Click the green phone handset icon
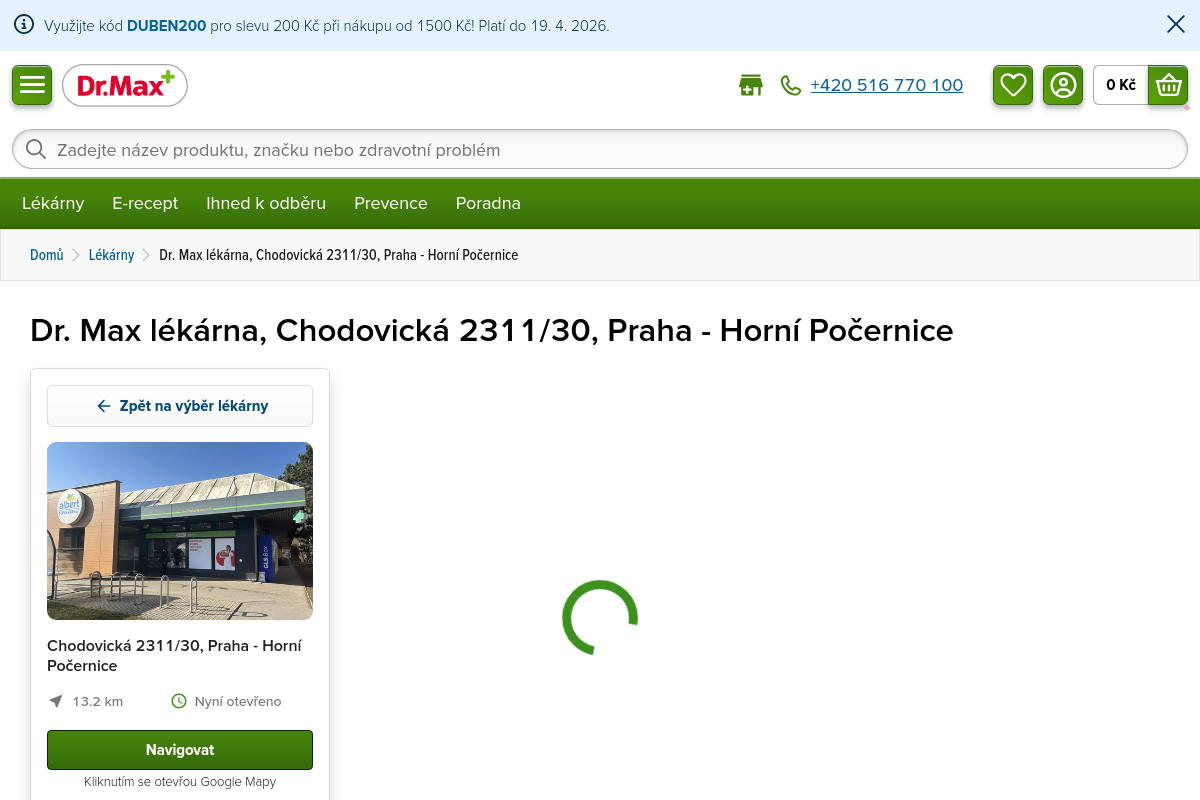This screenshot has width=1200, height=800. coord(791,86)
